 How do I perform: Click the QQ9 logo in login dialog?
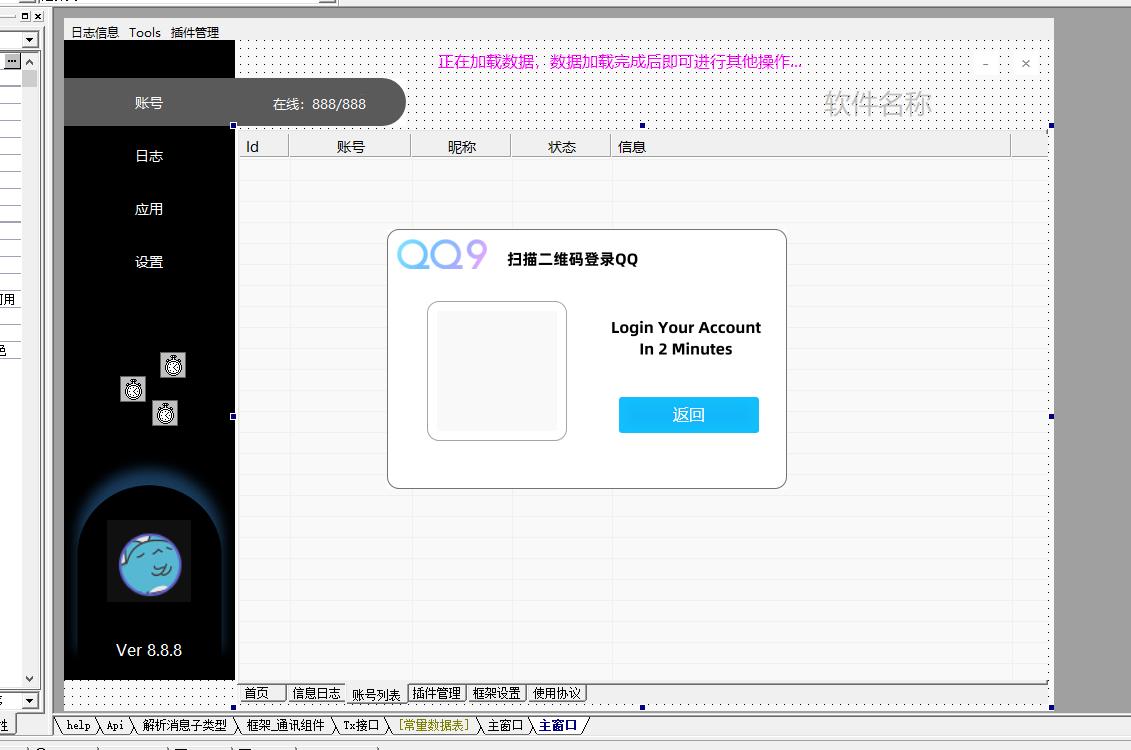click(x=442, y=255)
